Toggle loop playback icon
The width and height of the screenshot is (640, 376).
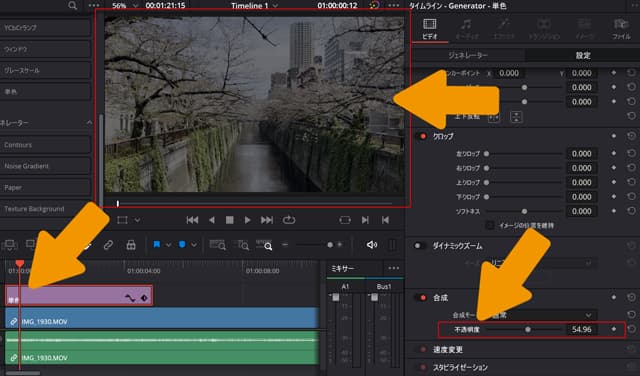click(x=289, y=220)
